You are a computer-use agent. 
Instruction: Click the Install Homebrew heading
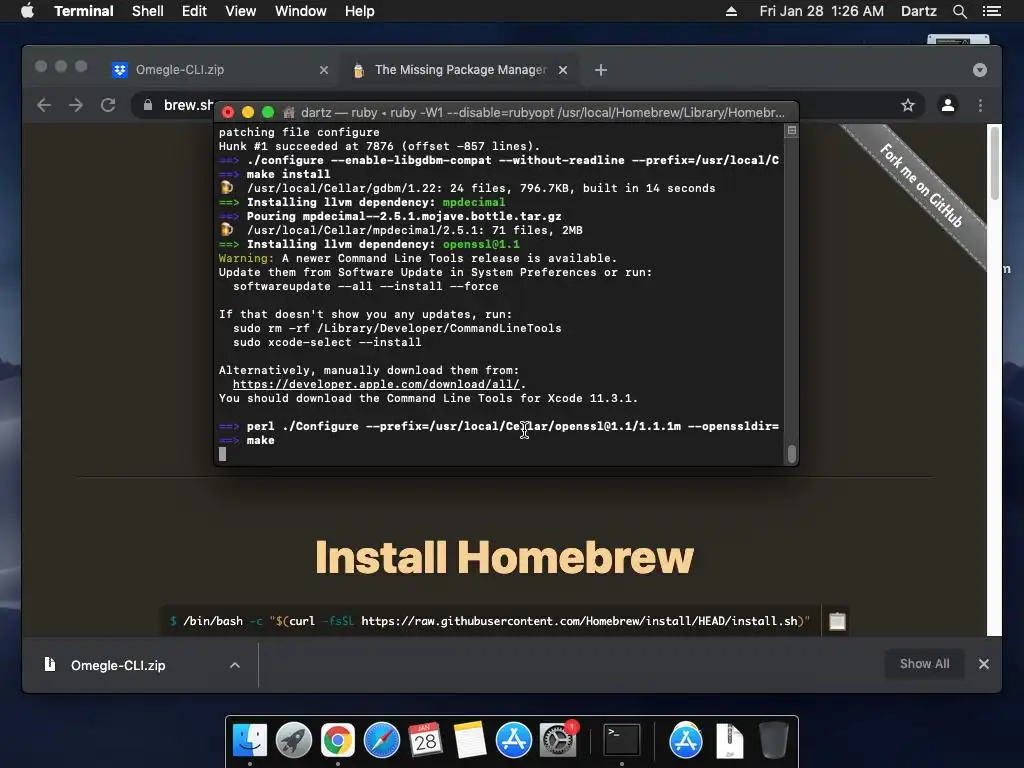(504, 557)
